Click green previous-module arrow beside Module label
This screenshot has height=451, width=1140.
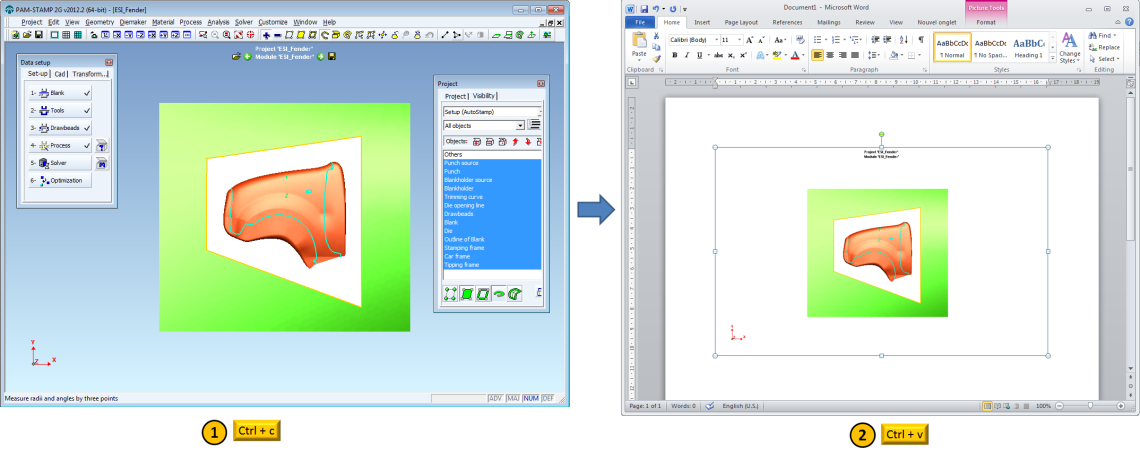tap(248, 57)
